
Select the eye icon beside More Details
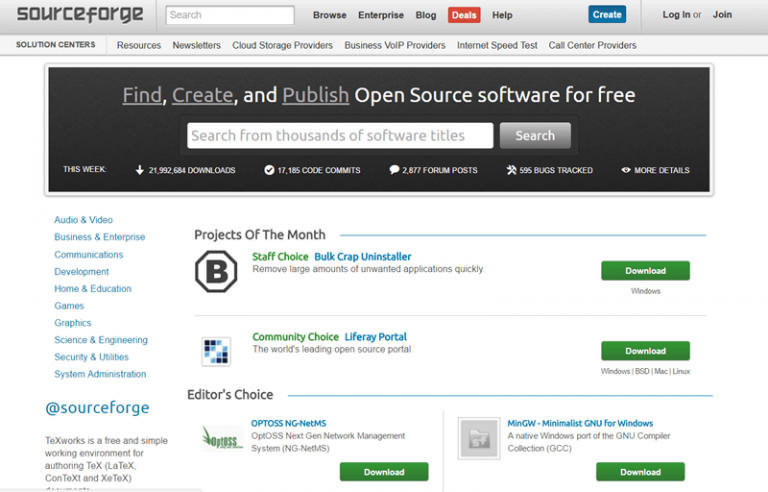[x=625, y=170]
